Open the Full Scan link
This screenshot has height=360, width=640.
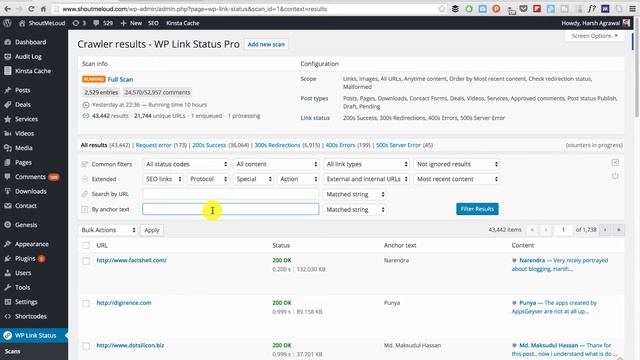(120, 79)
